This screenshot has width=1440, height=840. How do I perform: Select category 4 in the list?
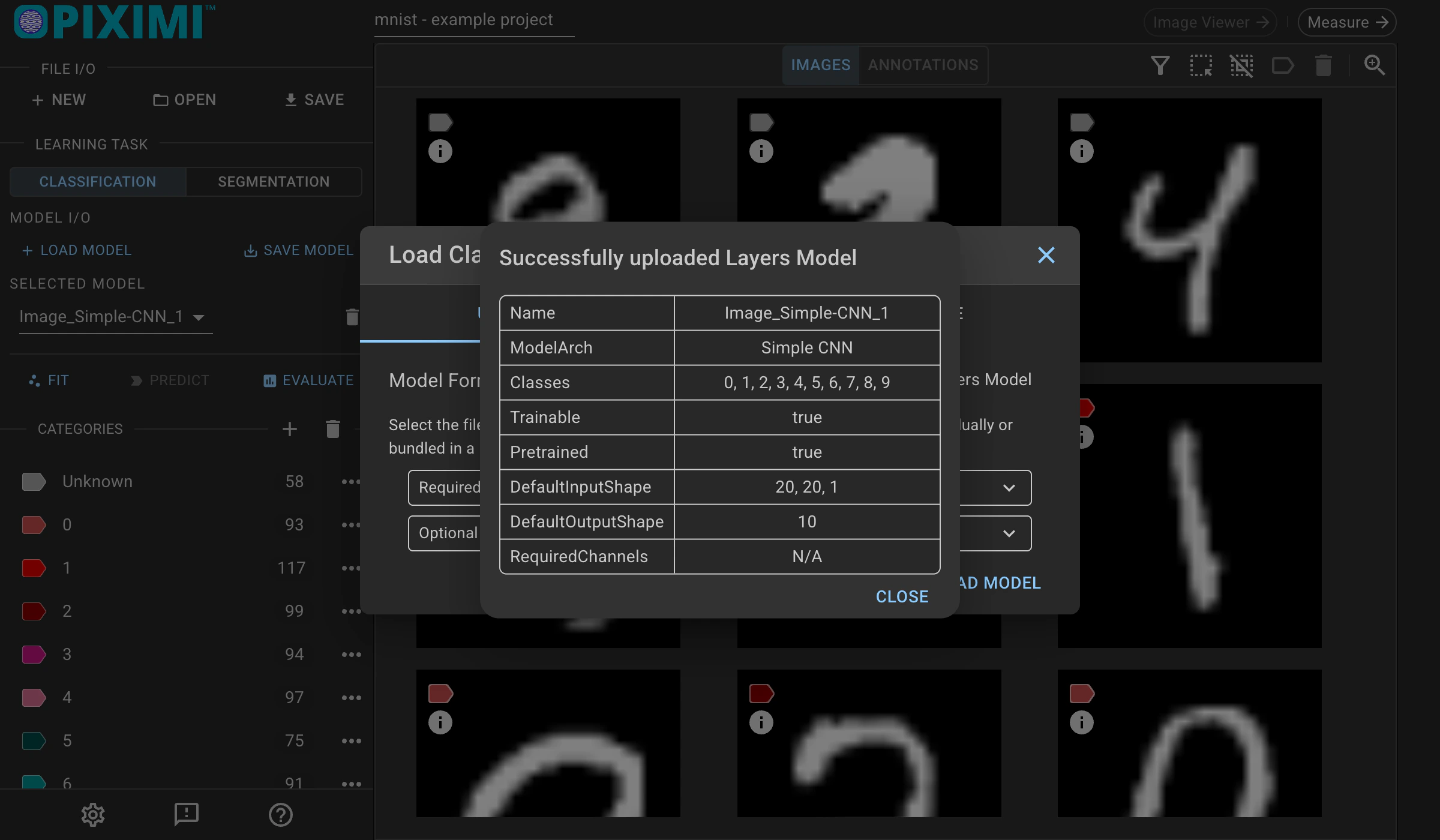[186, 697]
